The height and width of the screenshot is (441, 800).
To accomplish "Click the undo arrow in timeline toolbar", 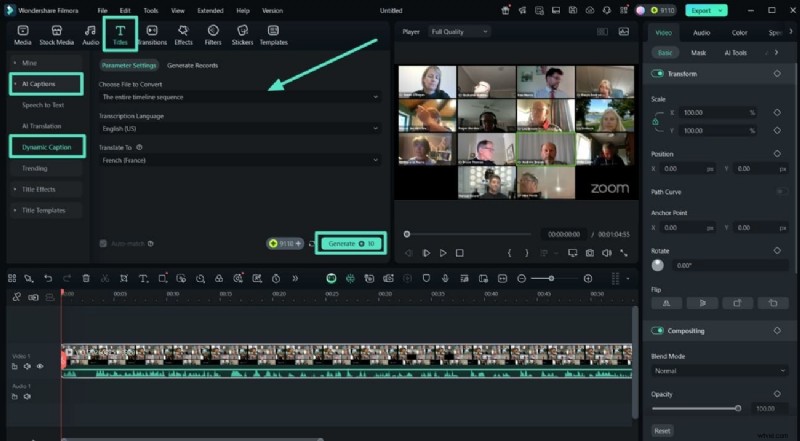I will click(48, 278).
